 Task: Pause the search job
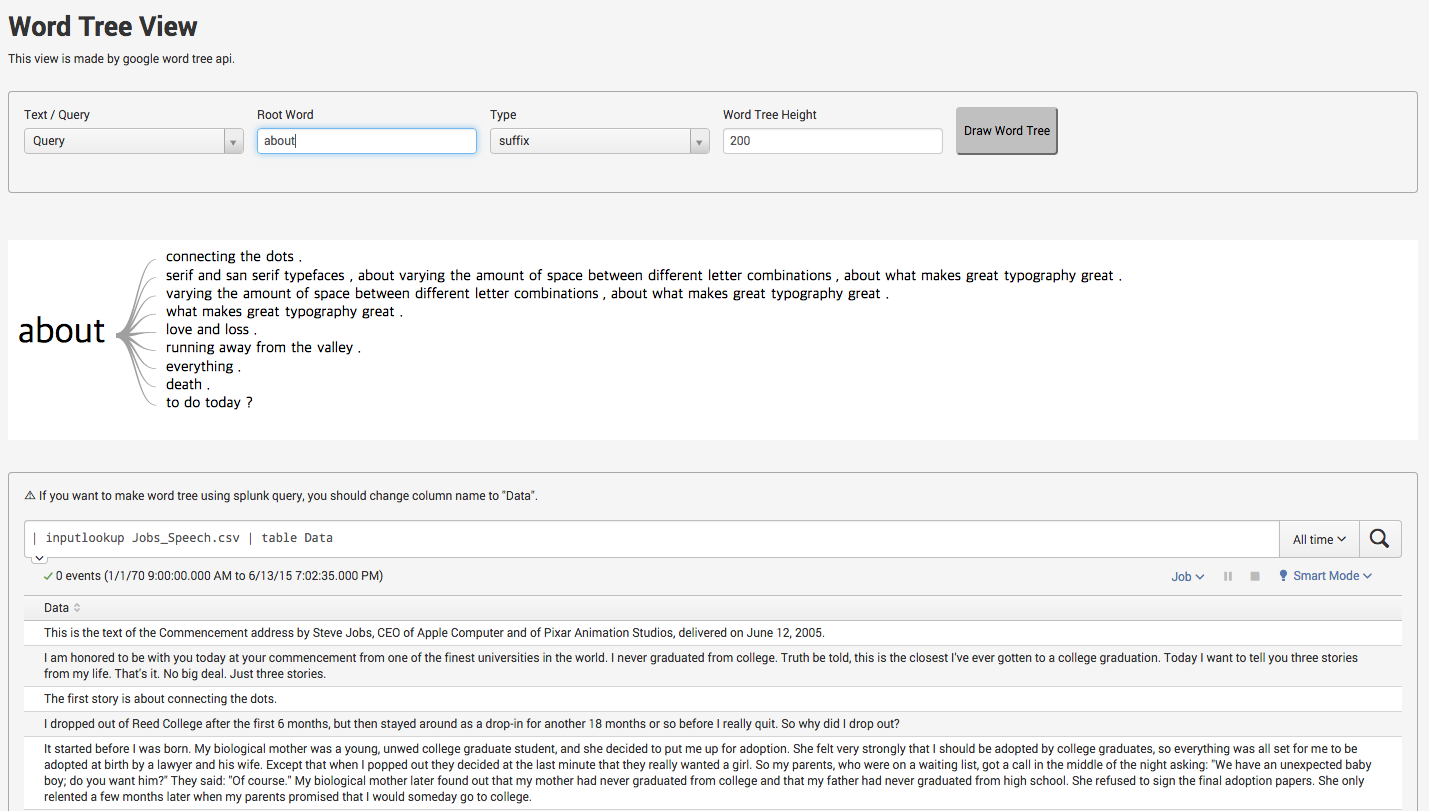[x=1228, y=577]
